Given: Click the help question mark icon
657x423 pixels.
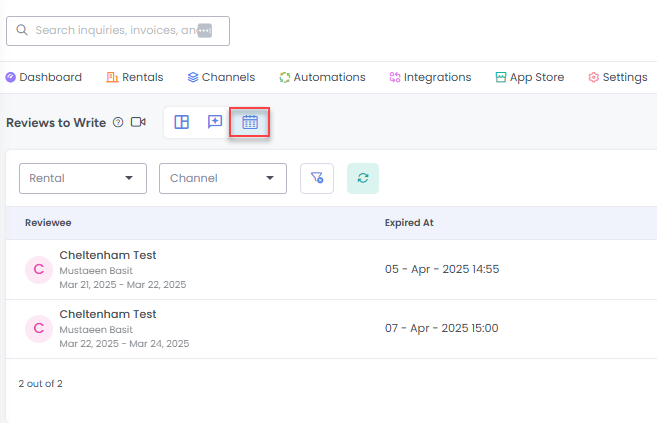Looking at the screenshot, I should click(x=118, y=122).
